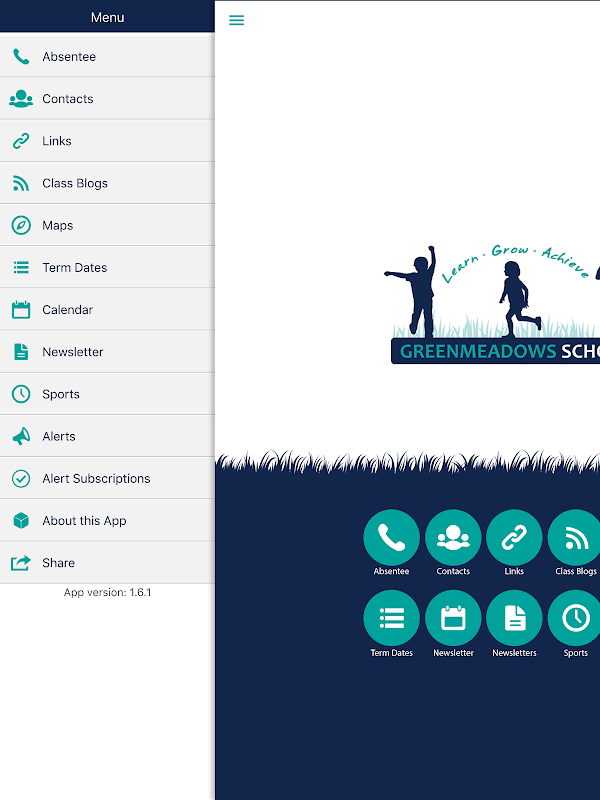
Task: Select Absentee menu entry
Action: pyautogui.click(x=107, y=56)
